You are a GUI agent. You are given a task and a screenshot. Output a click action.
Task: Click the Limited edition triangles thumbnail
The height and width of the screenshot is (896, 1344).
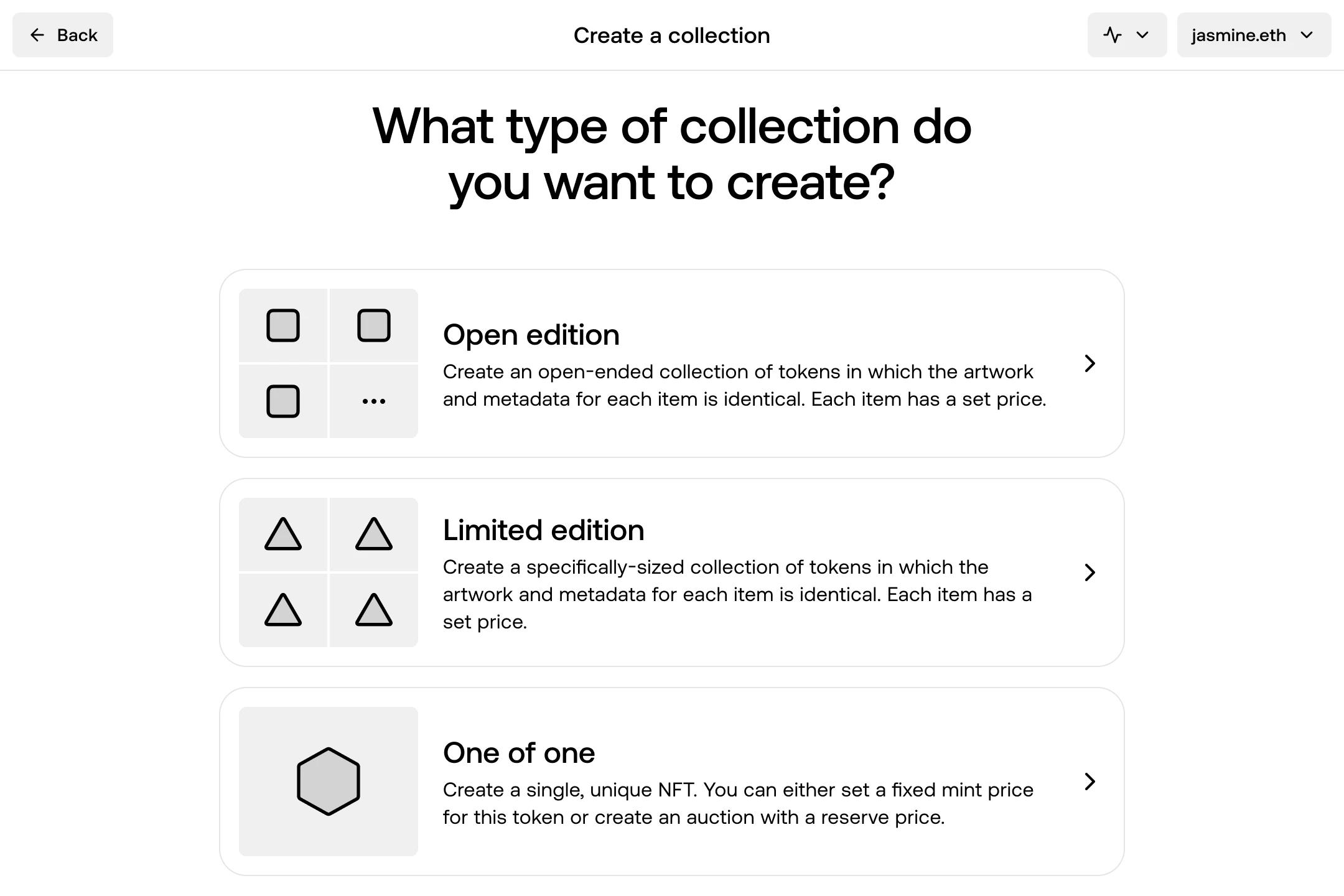coord(328,572)
